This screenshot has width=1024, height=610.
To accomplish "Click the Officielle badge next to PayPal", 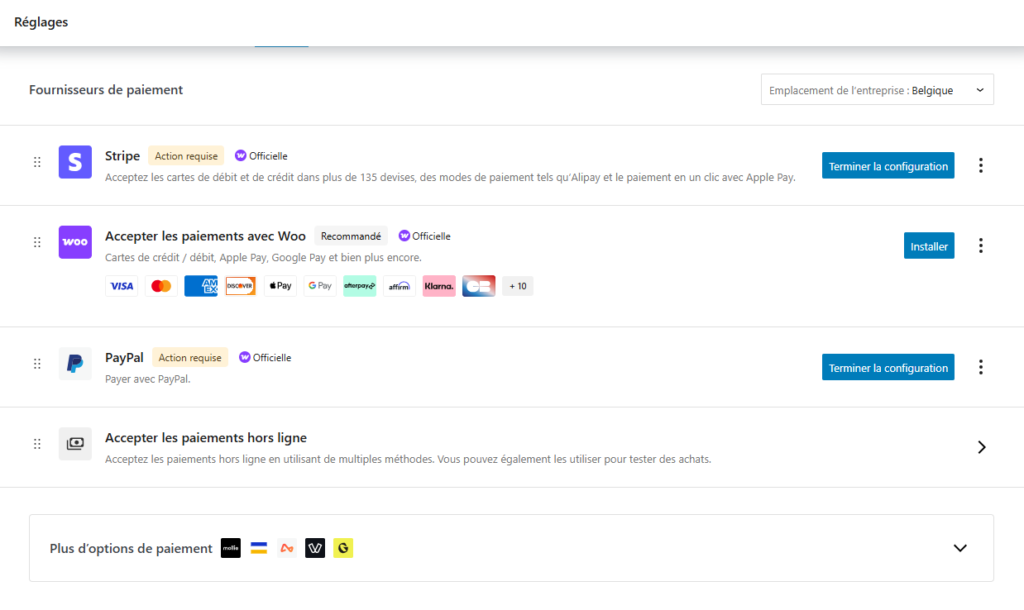I will coord(265,357).
